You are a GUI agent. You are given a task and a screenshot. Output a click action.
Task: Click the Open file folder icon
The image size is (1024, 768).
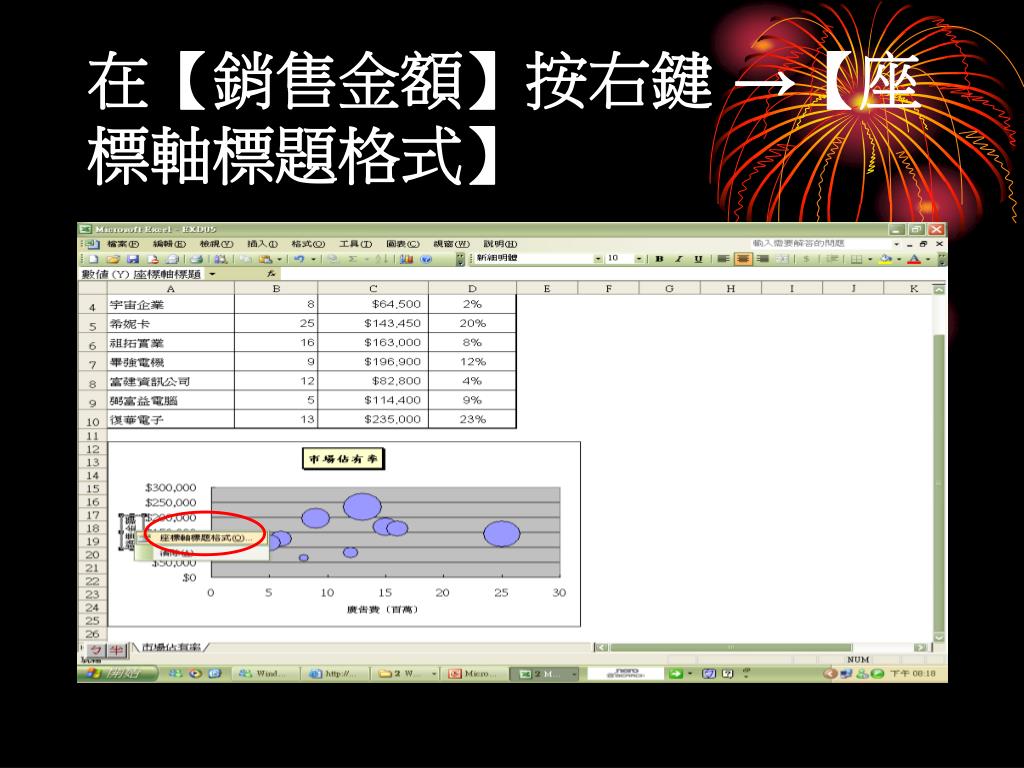pyautogui.click(x=113, y=259)
